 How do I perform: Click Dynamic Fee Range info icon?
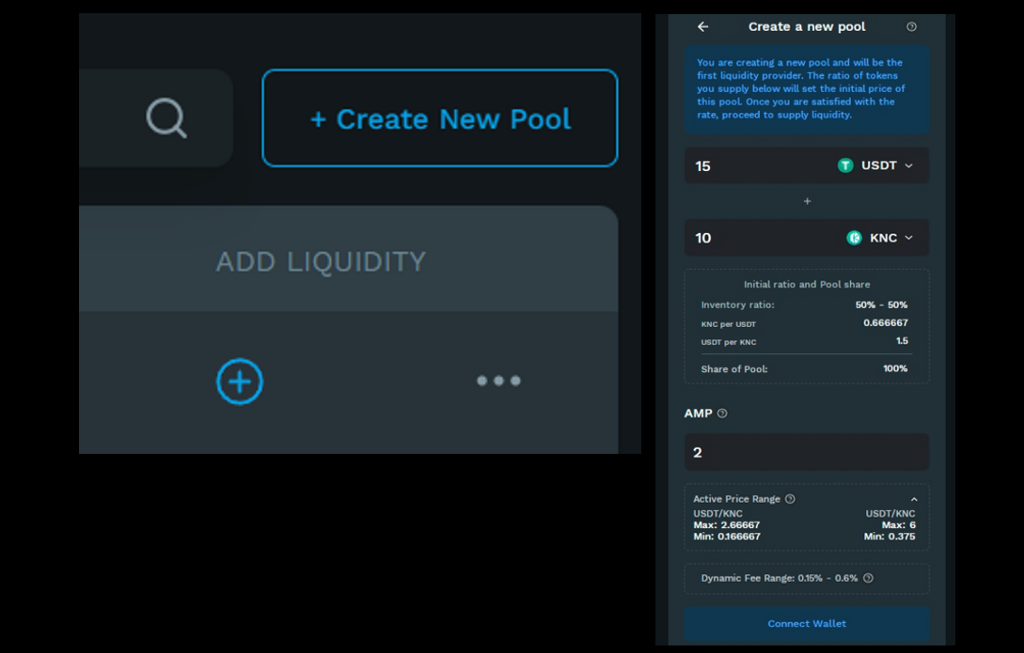[x=868, y=578]
